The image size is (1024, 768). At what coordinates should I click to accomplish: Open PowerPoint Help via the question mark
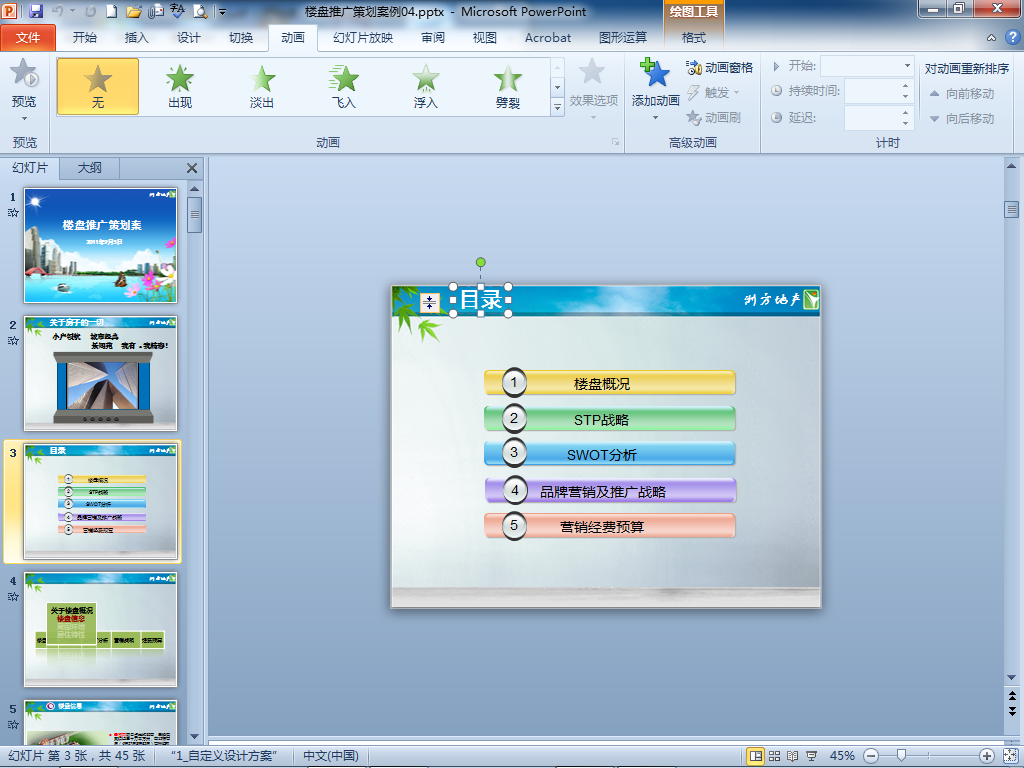1012,37
